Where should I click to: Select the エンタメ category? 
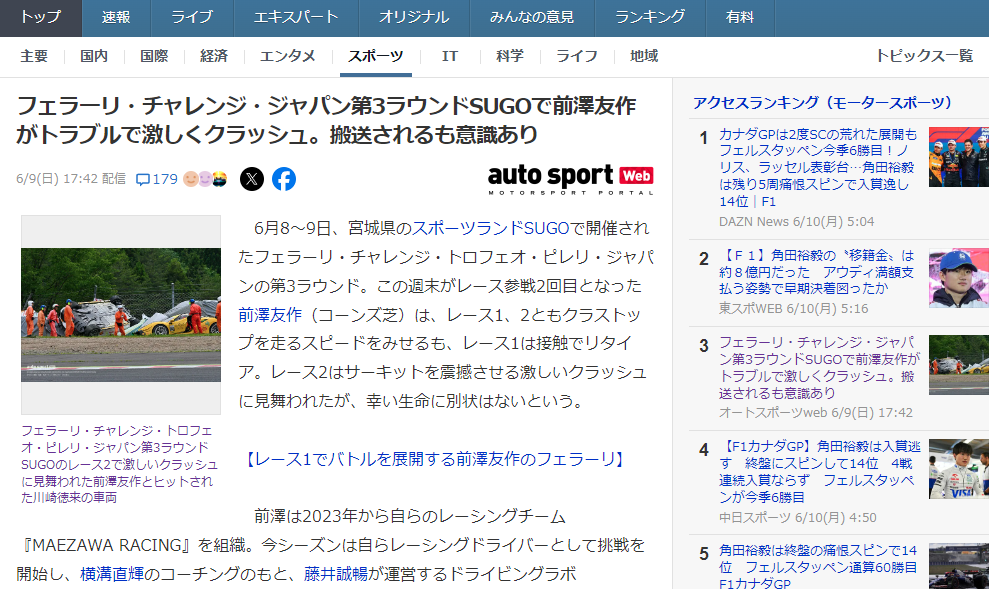288,56
